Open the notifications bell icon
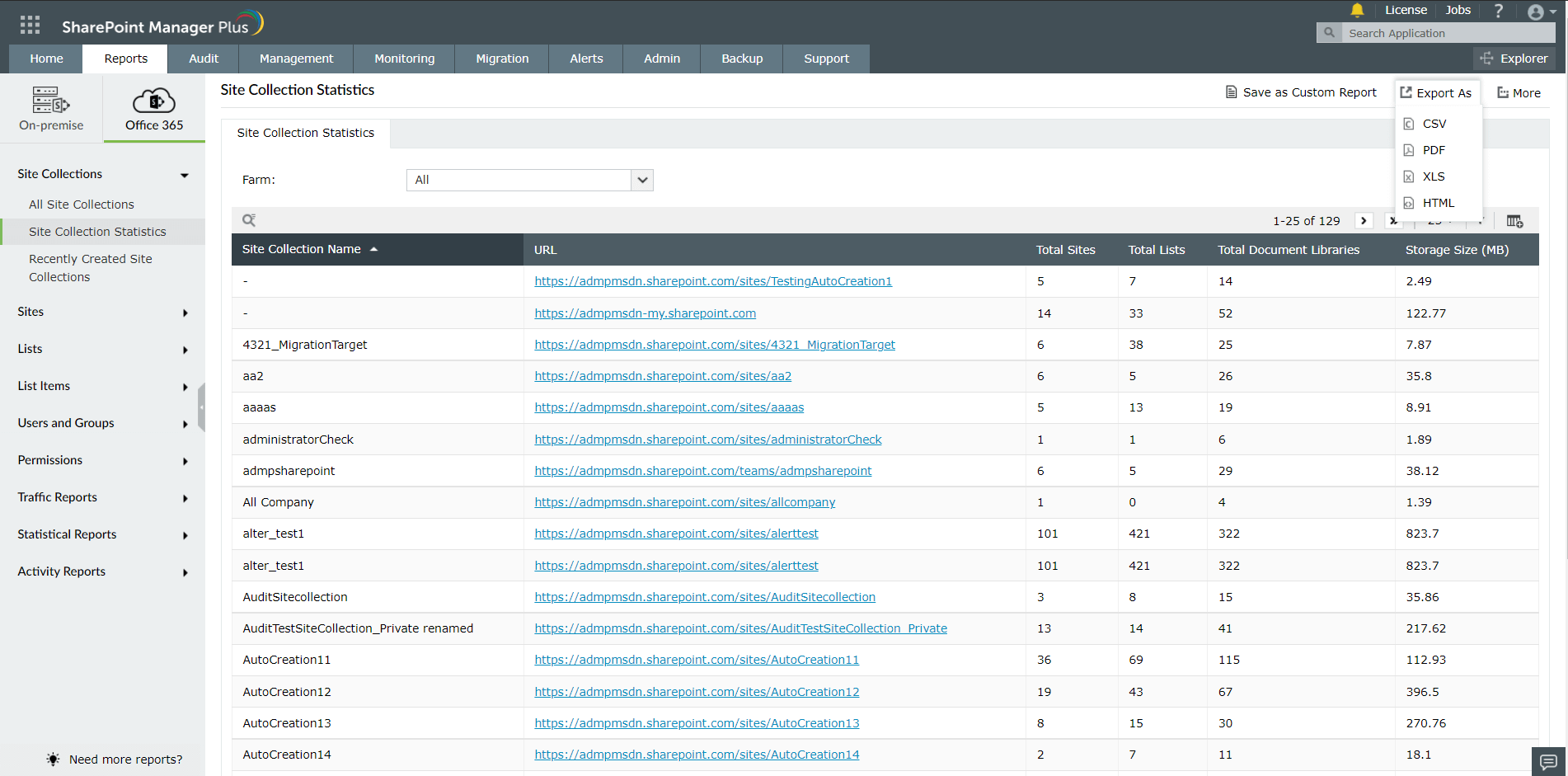Screen dimensions: 1568x776 click(x=1356, y=11)
